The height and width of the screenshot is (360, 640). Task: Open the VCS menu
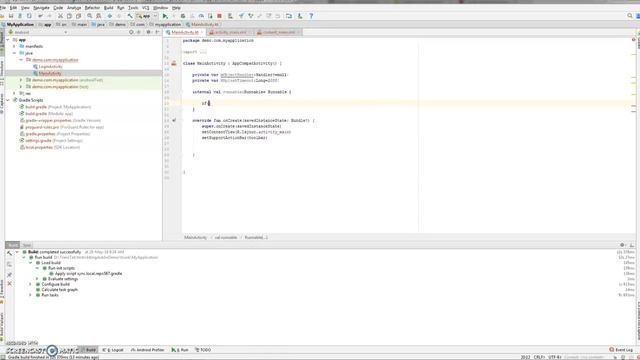[x=145, y=8]
